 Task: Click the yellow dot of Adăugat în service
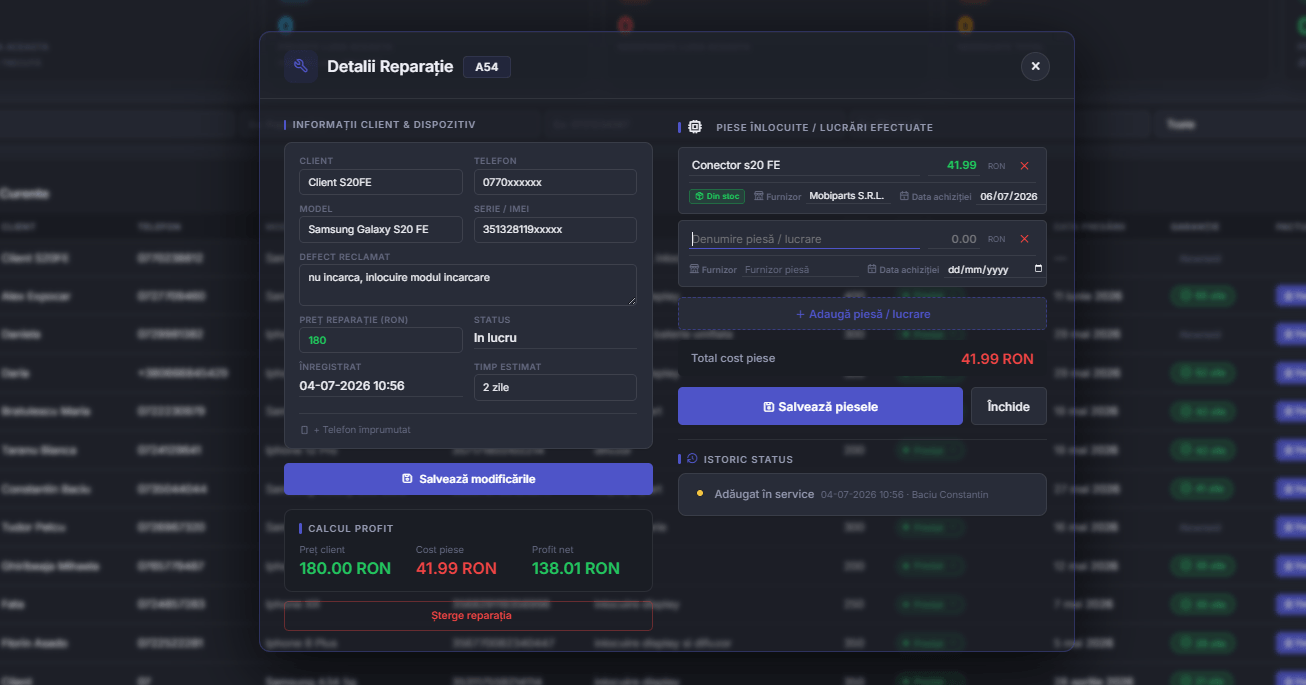(x=700, y=494)
